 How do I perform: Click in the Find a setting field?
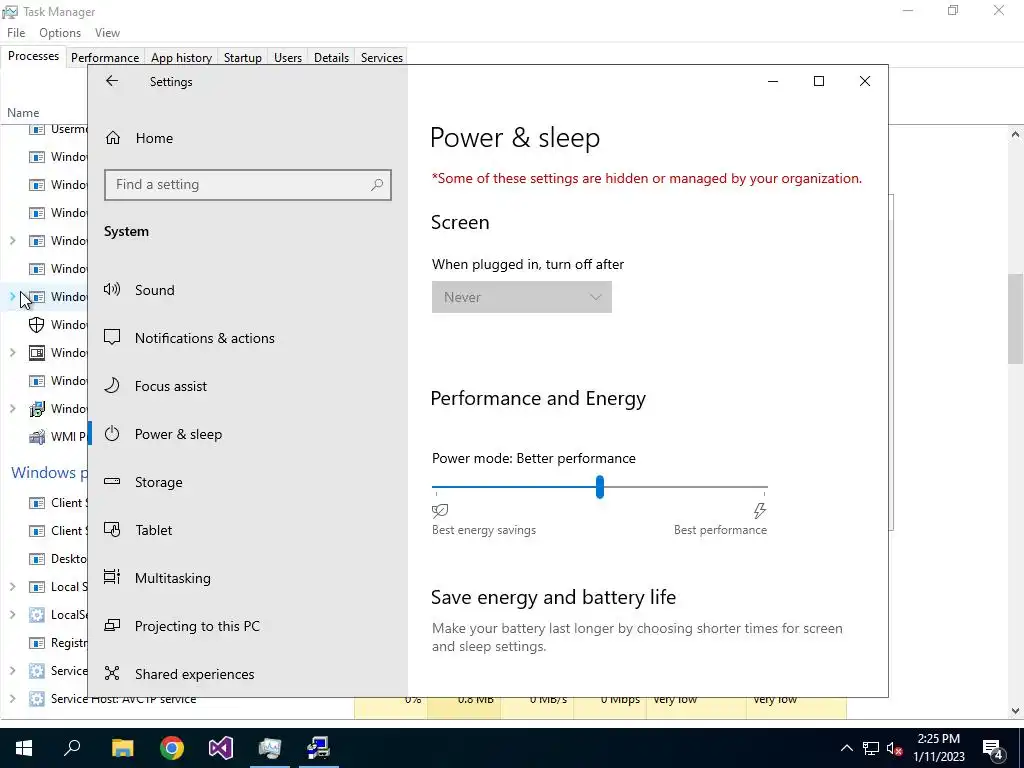[248, 185]
